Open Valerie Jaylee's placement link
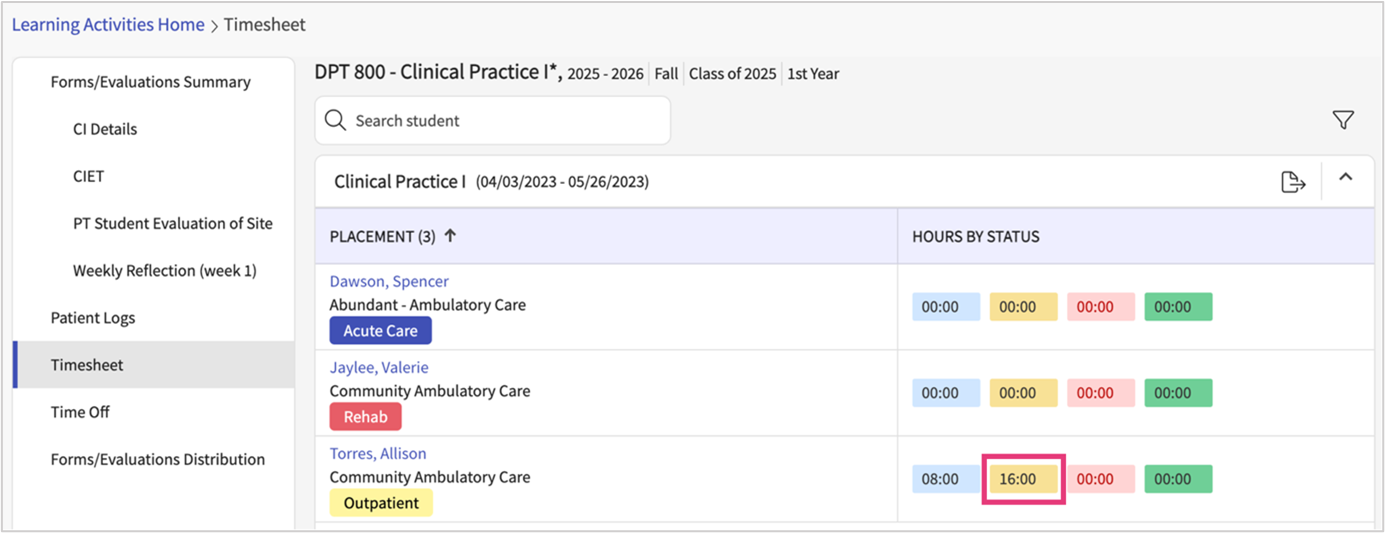Screen dimensions: 1385x533 [x=379, y=368]
